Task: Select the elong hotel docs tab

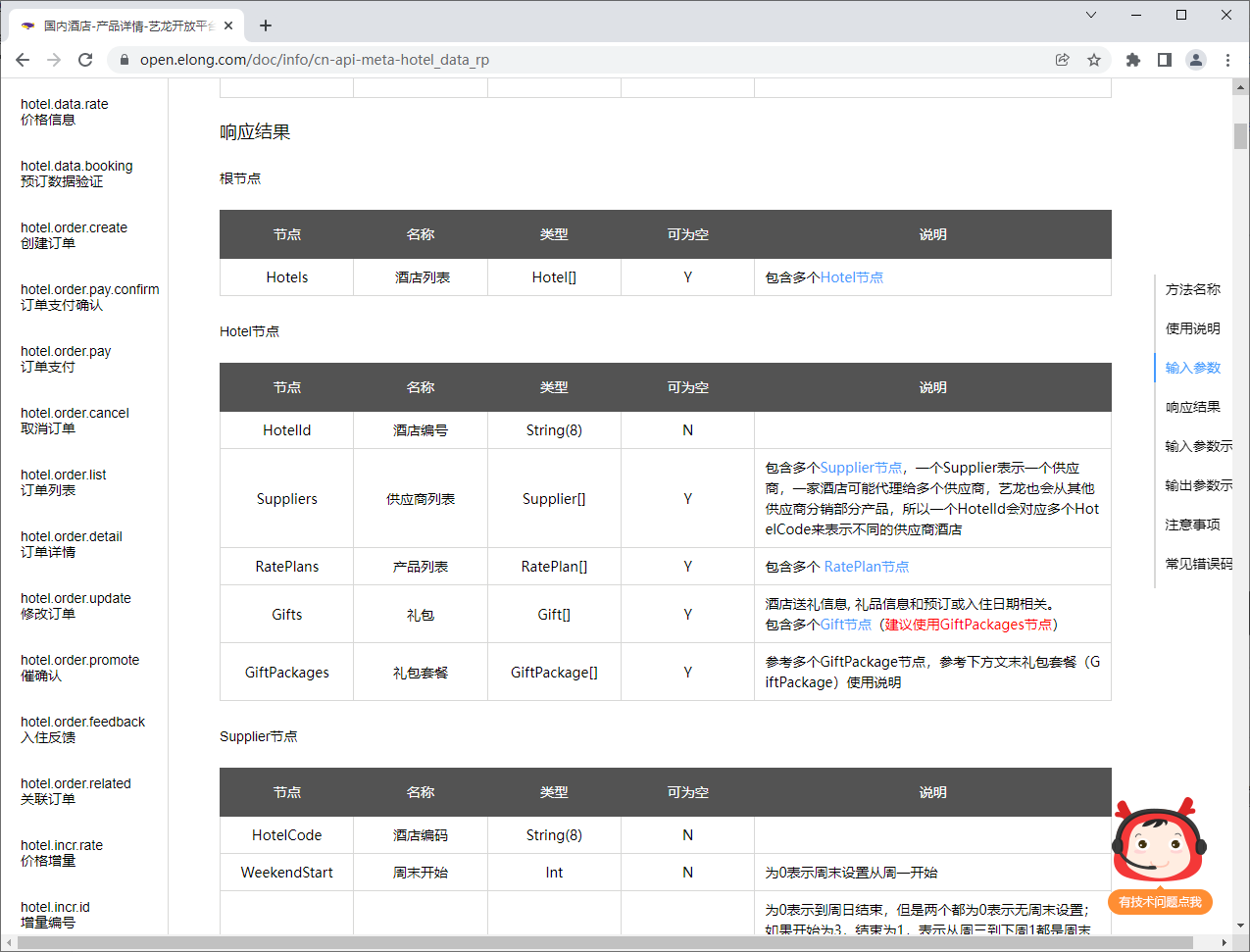Action: coord(127,25)
